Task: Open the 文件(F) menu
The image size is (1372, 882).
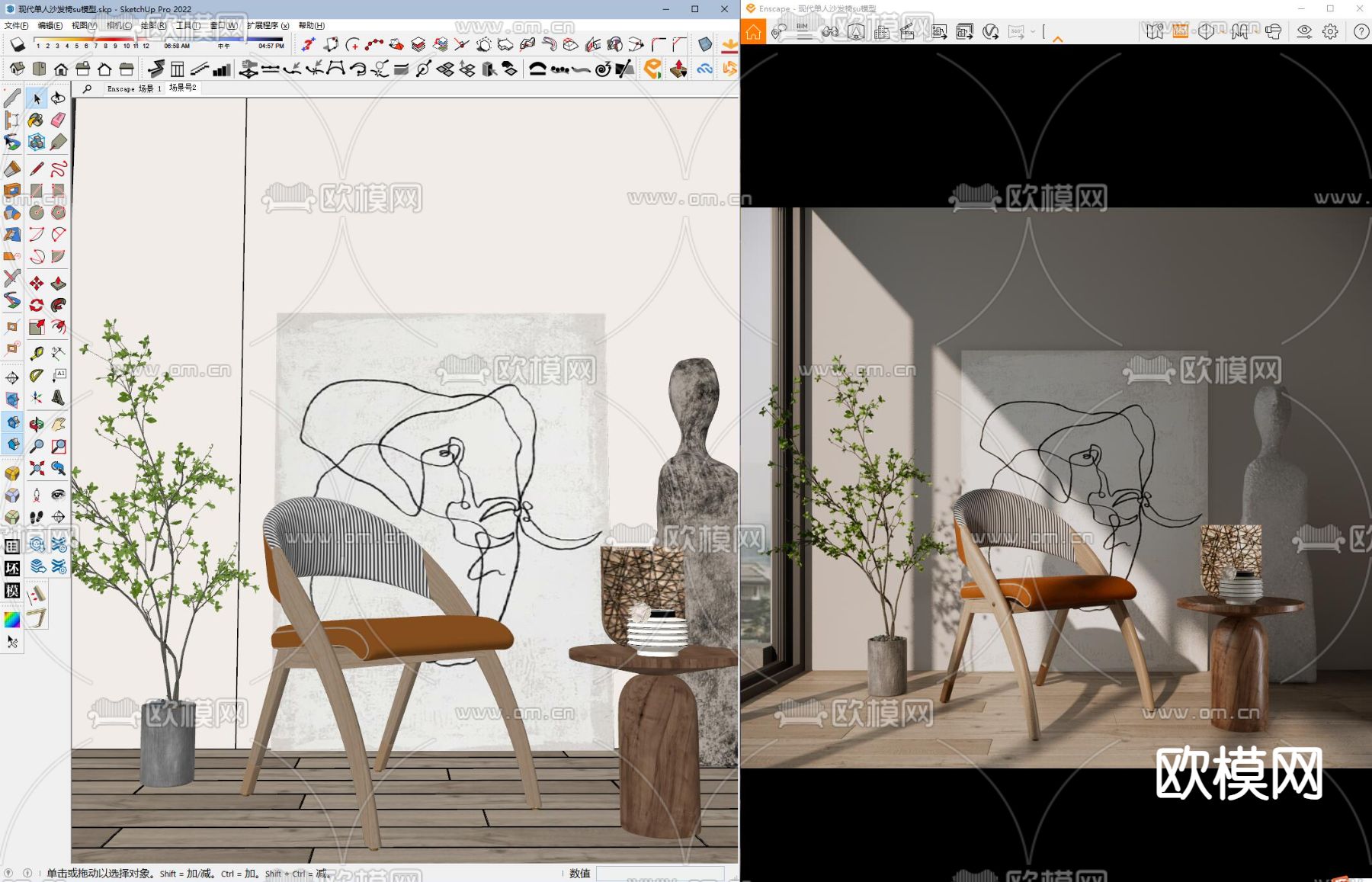Action: [x=16, y=25]
